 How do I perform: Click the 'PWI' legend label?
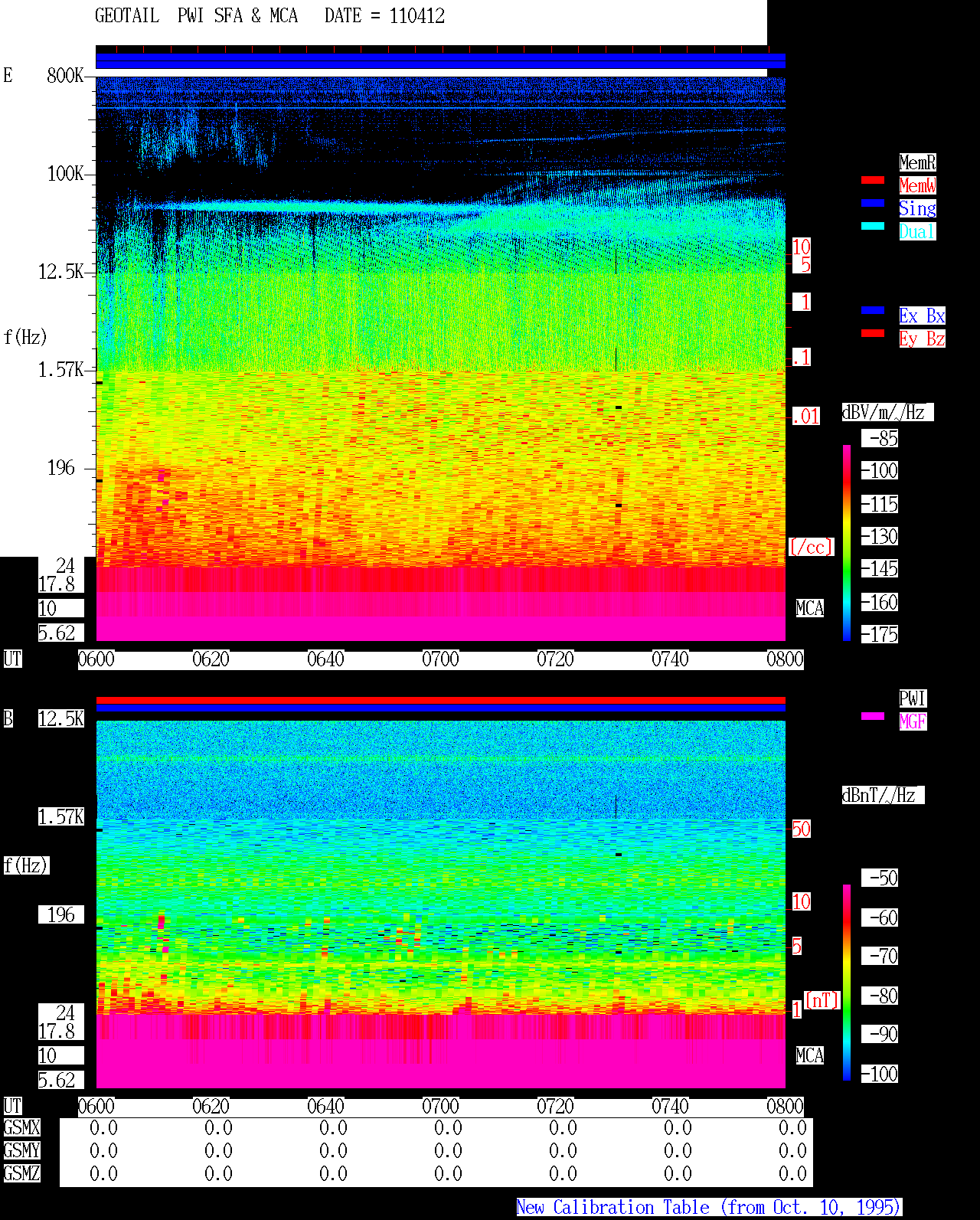tap(913, 698)
